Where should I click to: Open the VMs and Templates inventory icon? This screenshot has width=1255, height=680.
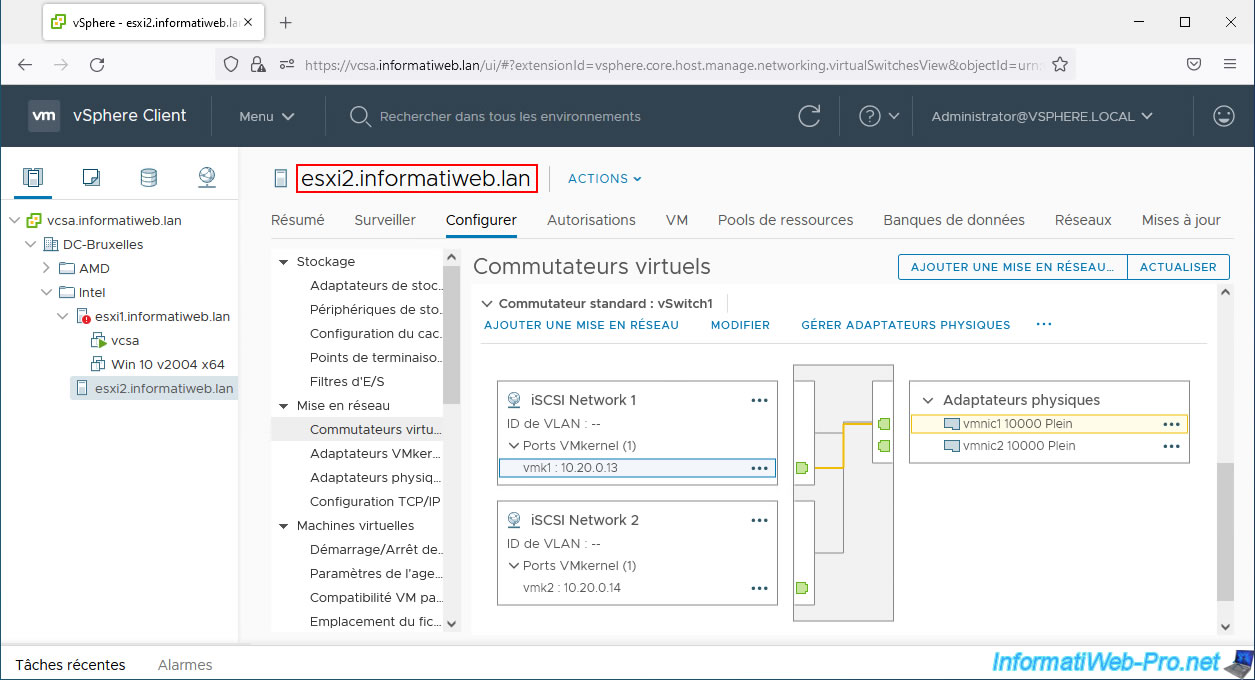(x=91, y=178)
